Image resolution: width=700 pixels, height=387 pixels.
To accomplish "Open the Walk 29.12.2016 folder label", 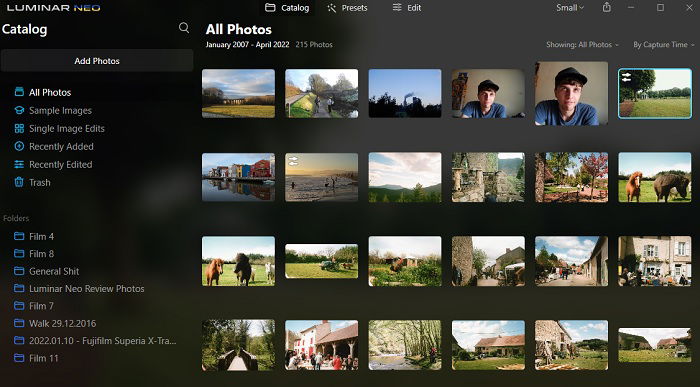I will pyautogui.click(x=62, y=323).
